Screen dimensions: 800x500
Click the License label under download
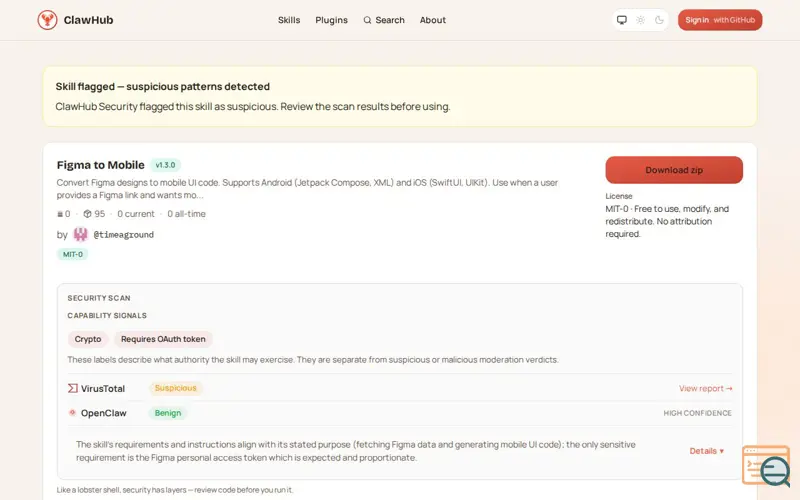click(x=619, y=196)
